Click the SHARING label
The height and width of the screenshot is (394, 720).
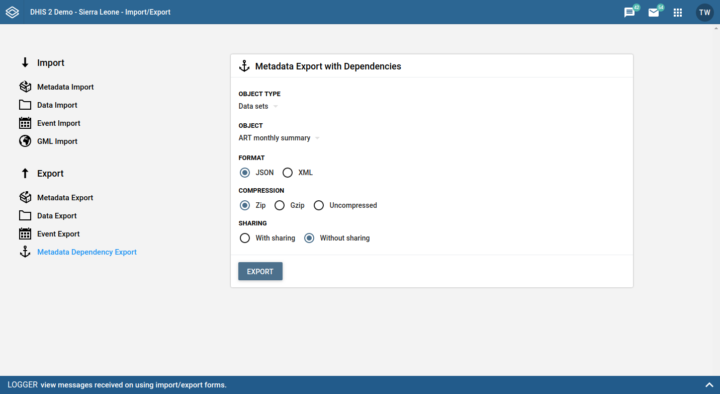point(253,223)
